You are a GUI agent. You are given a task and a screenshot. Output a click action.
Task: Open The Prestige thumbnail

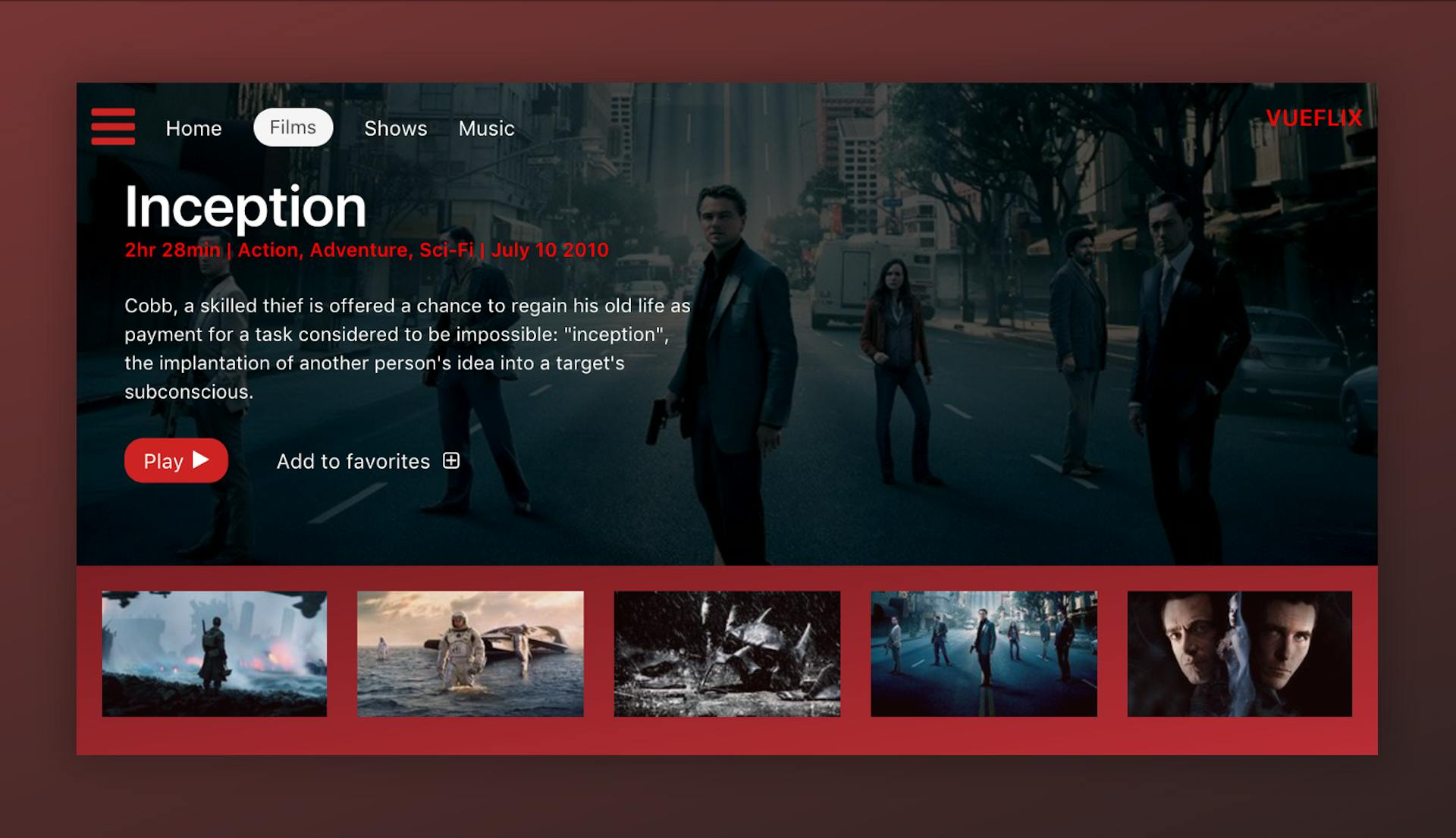tap(1241, 653)
